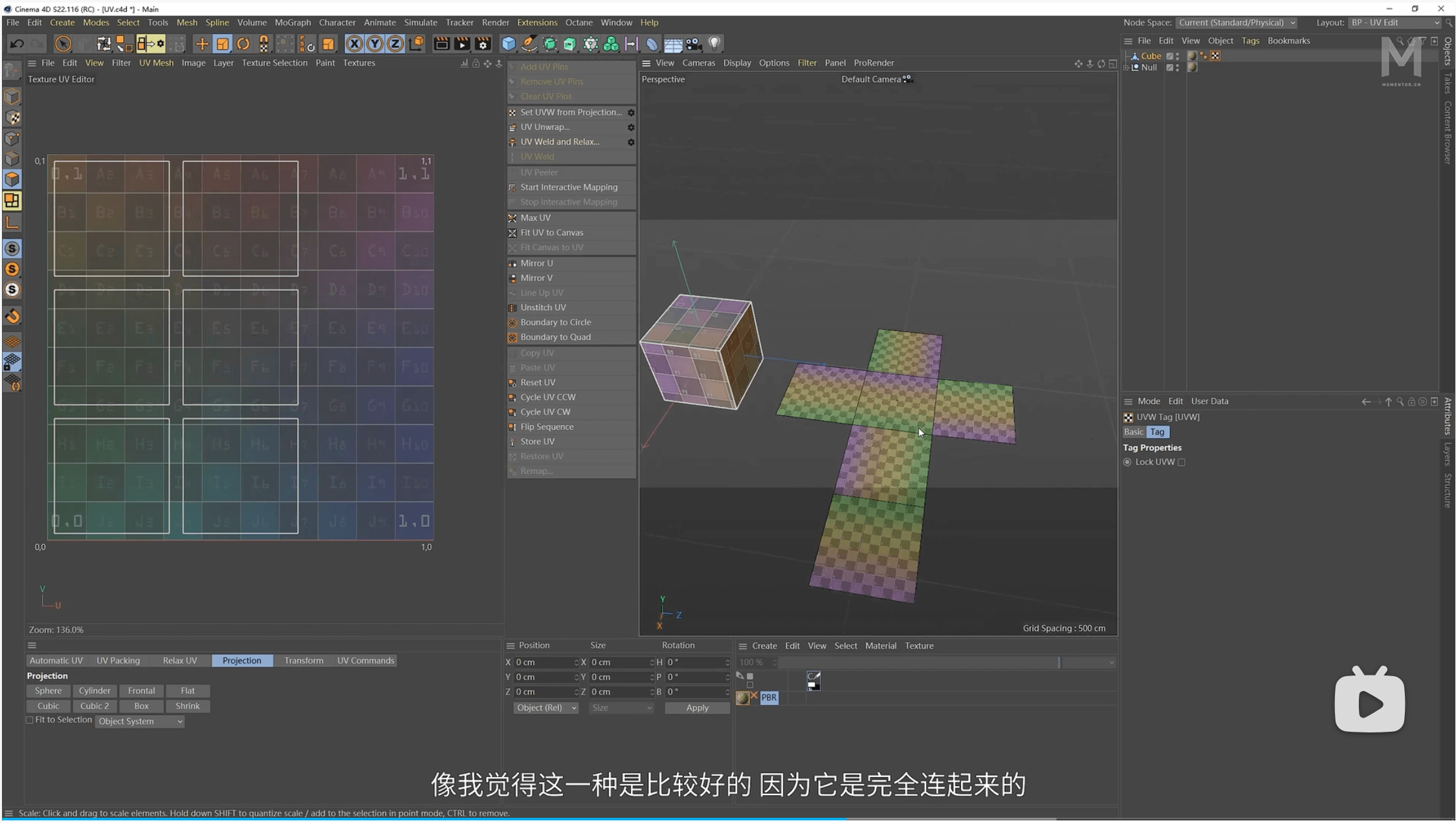Open the Node Space dropdown
Viewport: 1456px width, 823px height.
(1237, 23)
